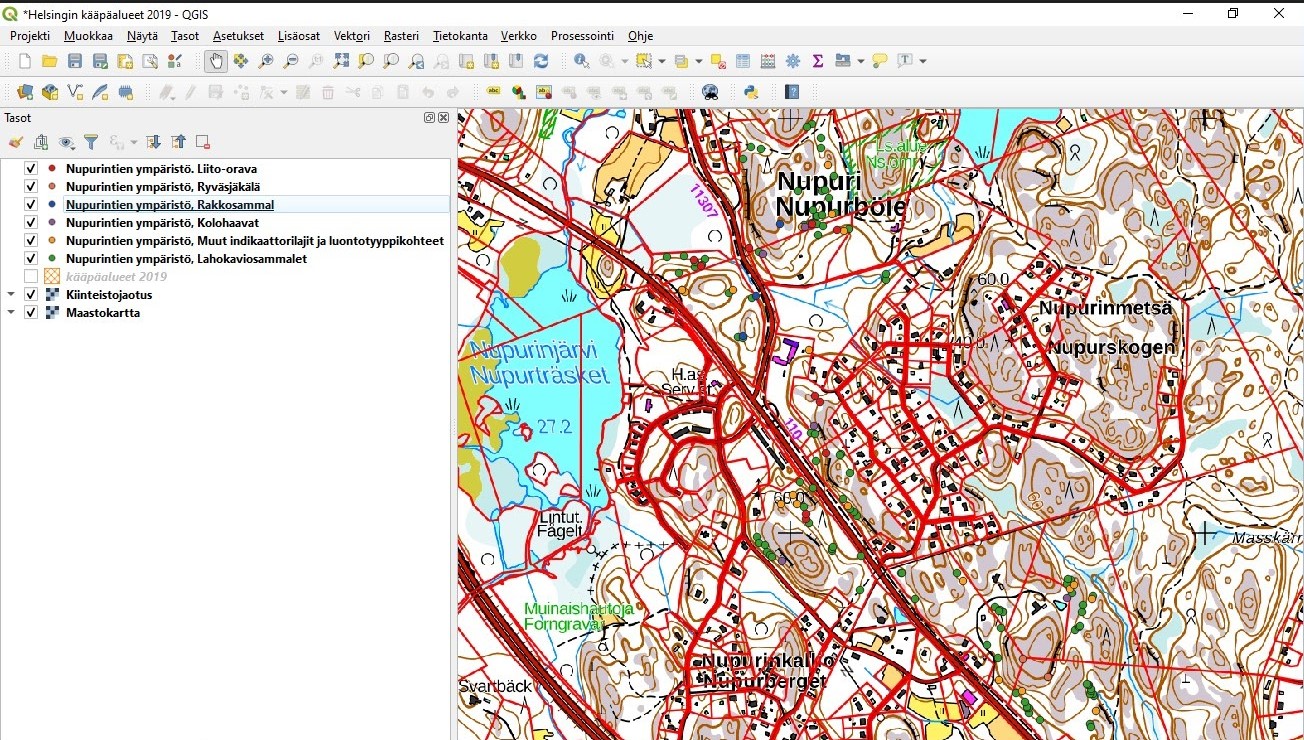Enable Map Tips speech bubble

tap(880, 61)
